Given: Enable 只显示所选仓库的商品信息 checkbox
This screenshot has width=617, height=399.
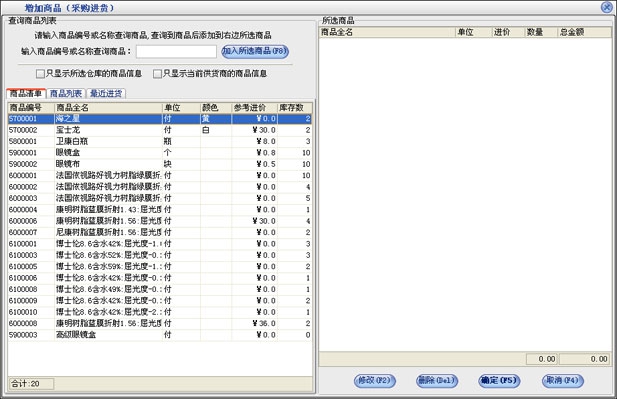Looking at the screenshot, I should pos(40,74).
